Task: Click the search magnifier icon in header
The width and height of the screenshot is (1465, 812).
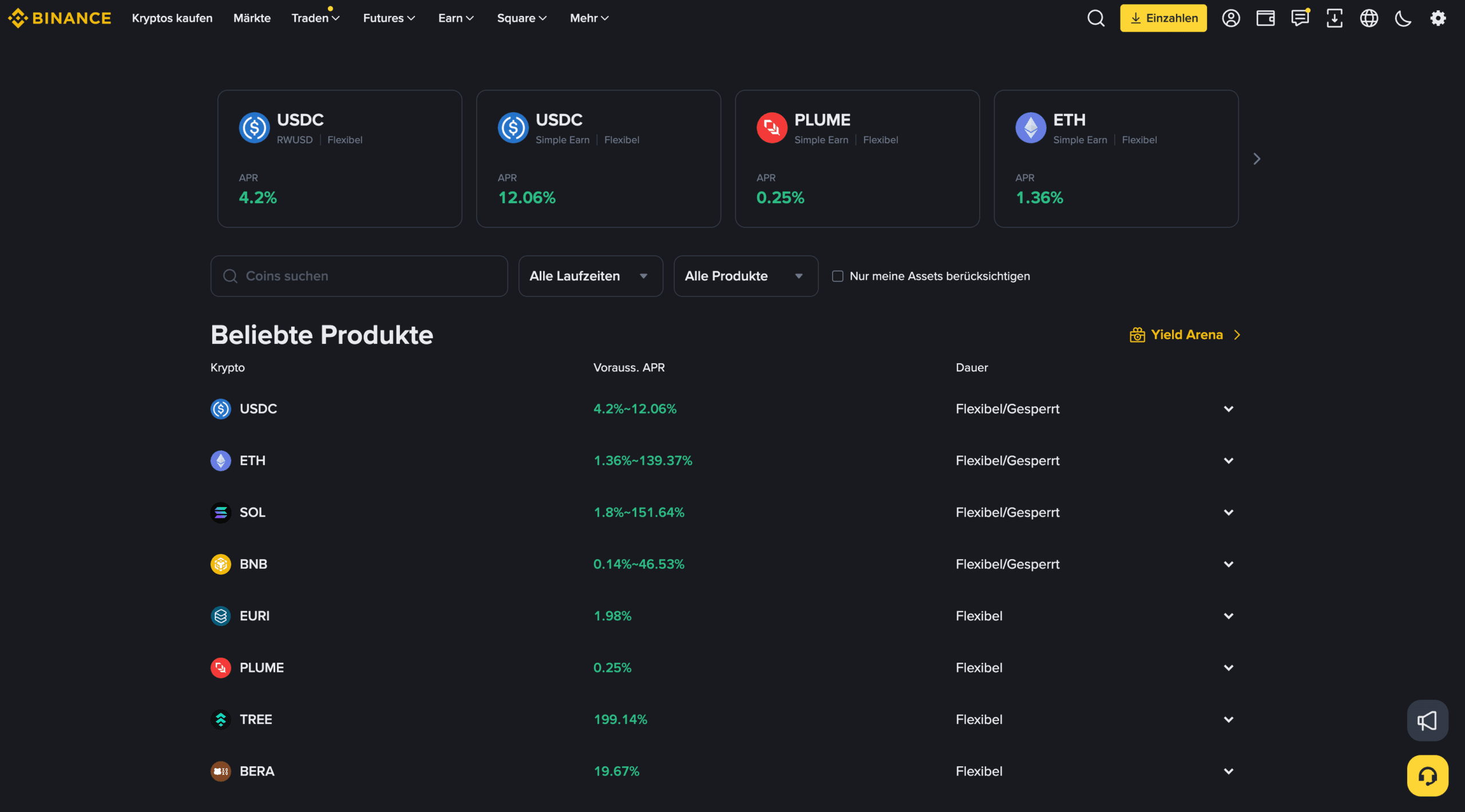Action: (x=1096, y=18)
